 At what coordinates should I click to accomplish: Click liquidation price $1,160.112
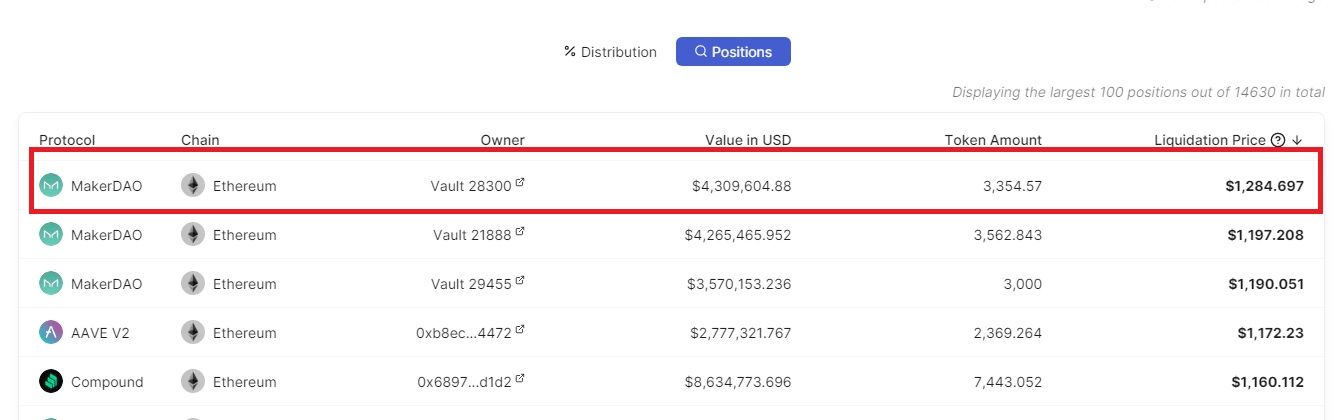(x=1267, y=382)
